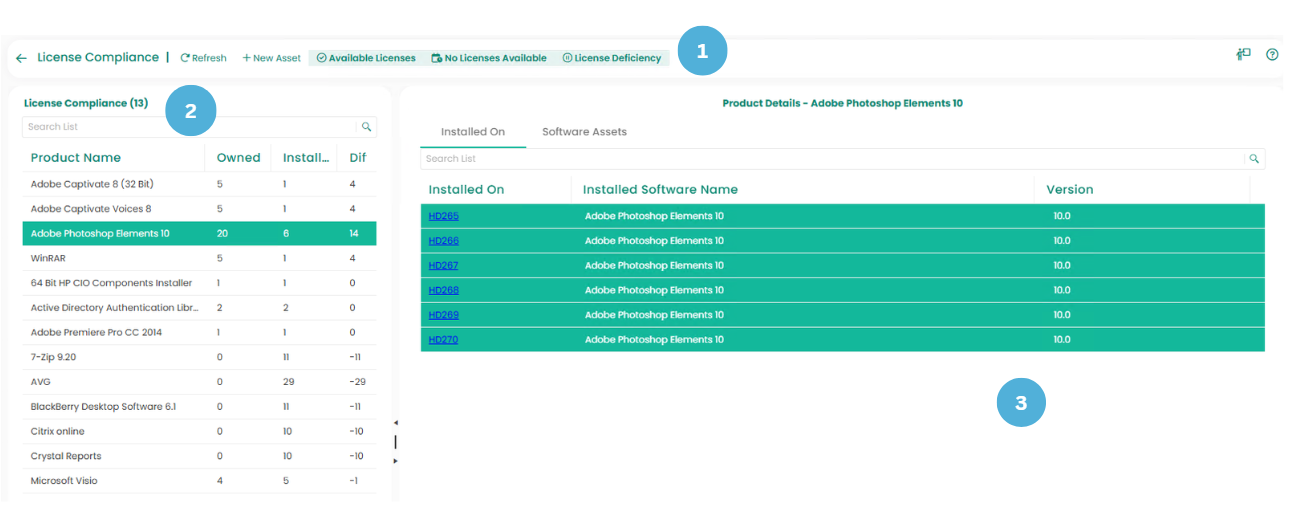Filter by No Licenses Available
Screen dimensions: 1303x507
(489, 58)
